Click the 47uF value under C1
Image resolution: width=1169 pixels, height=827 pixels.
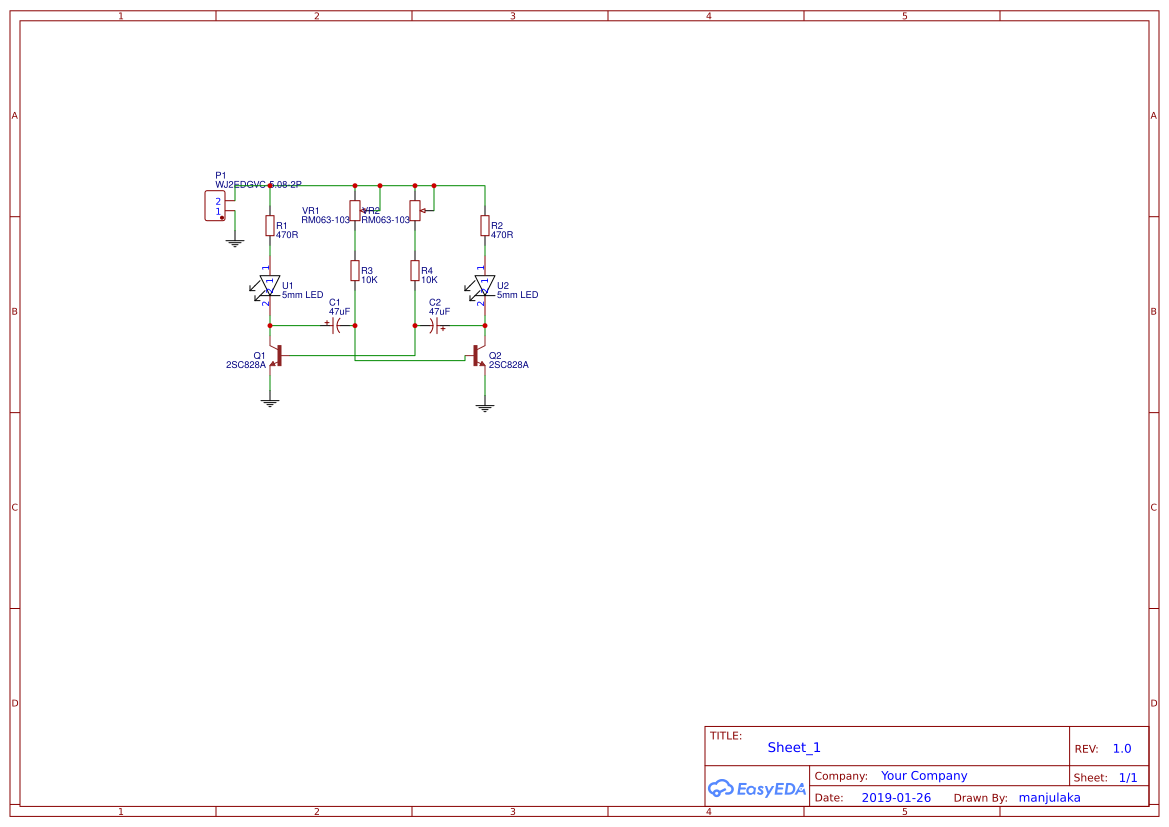coord(339,312)
